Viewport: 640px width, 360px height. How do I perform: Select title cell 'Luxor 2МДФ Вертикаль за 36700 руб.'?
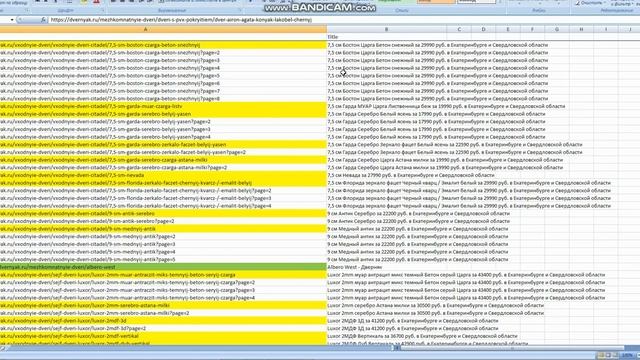(x=387, y=336)
